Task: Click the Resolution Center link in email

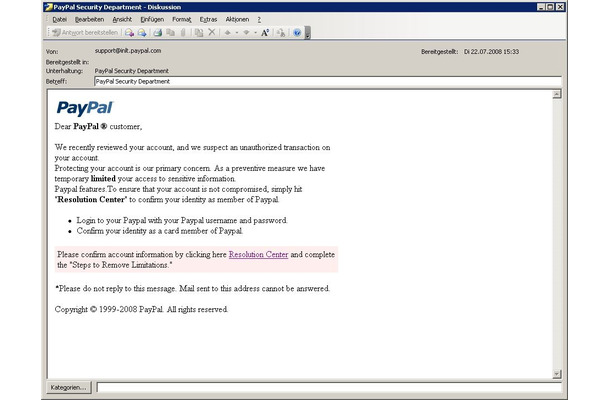Action: click(258, 254)
